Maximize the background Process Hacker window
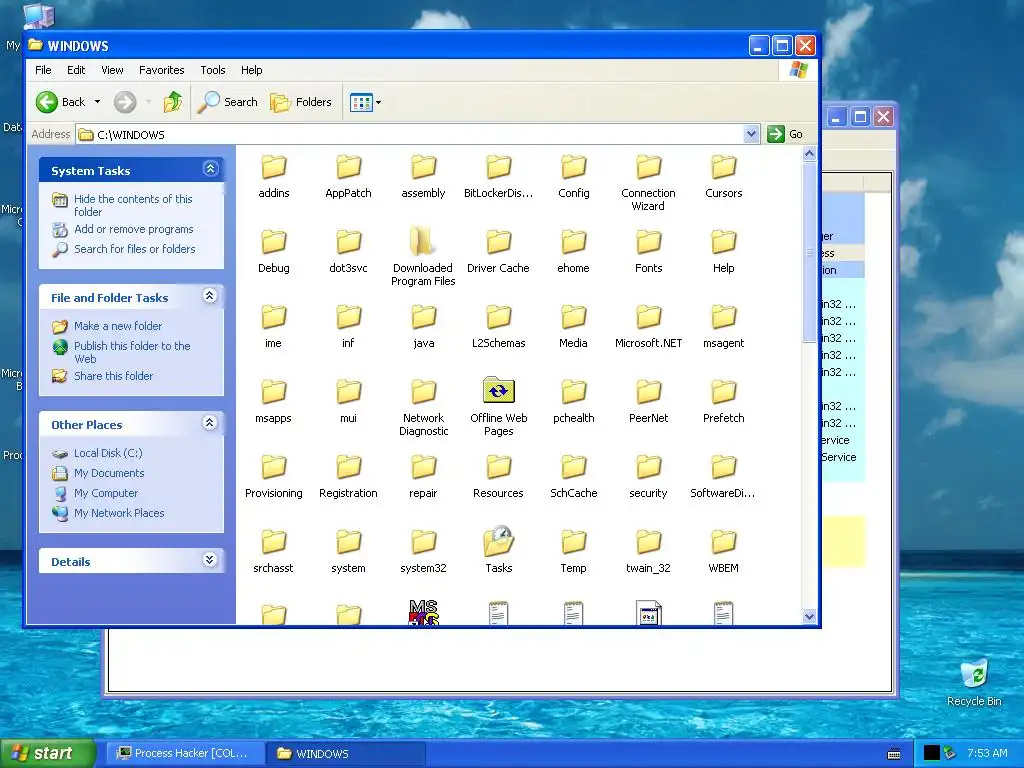The height and width of the screenshot is (768, 1024). [x=860, y=117]
